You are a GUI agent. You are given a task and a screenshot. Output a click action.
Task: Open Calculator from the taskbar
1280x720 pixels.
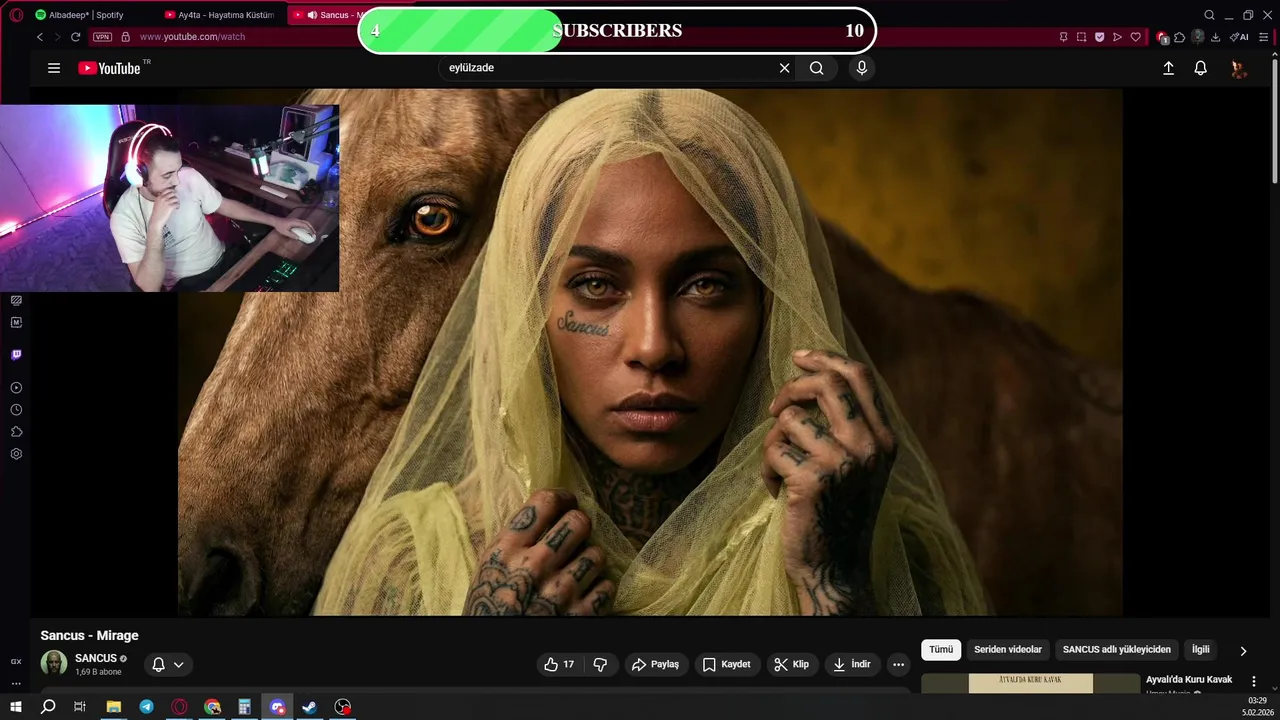[244, 707]
